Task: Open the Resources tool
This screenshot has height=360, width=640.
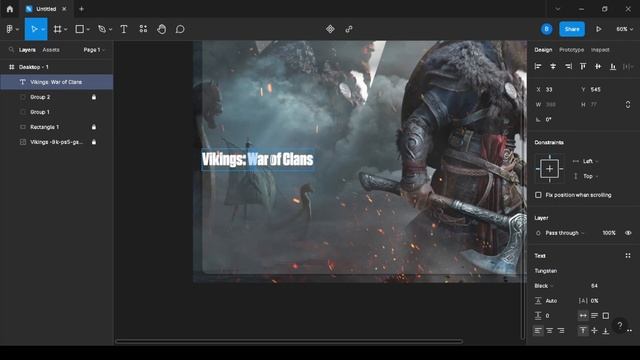Action: click(x=143, y=29)
